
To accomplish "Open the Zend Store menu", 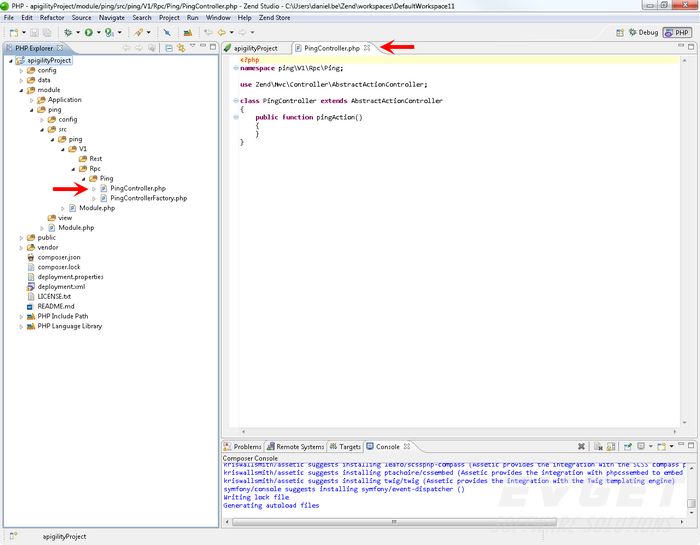I will 275,18.
